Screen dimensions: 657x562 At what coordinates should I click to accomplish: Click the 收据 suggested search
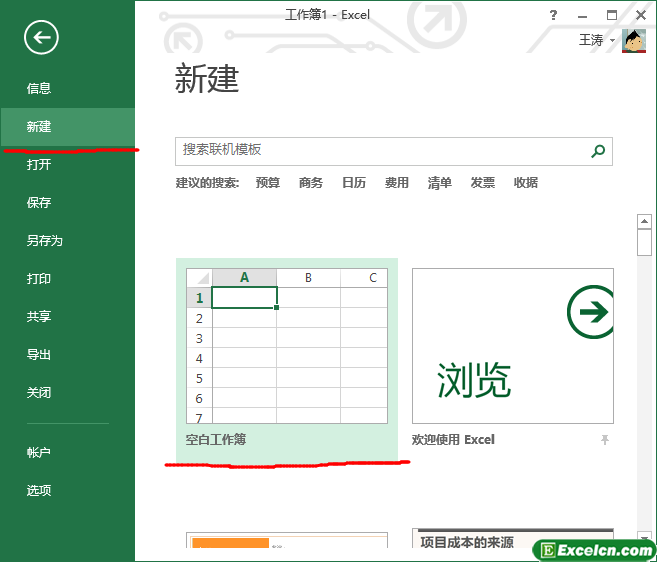point(525,183)
